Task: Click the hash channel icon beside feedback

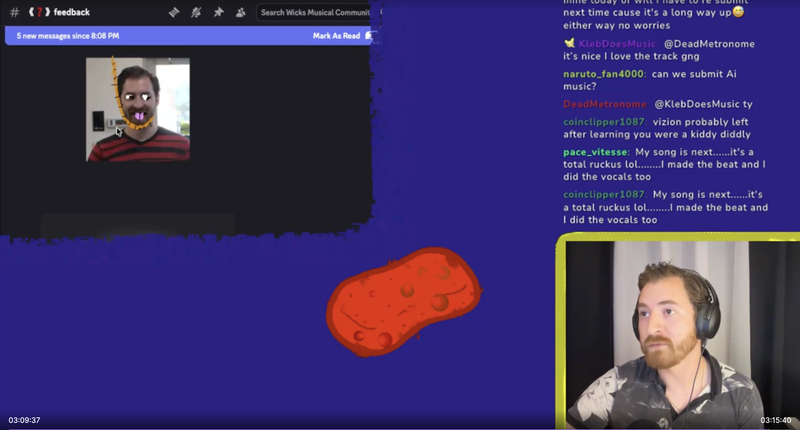Action: pyautogui.click(x=14, y=12)
